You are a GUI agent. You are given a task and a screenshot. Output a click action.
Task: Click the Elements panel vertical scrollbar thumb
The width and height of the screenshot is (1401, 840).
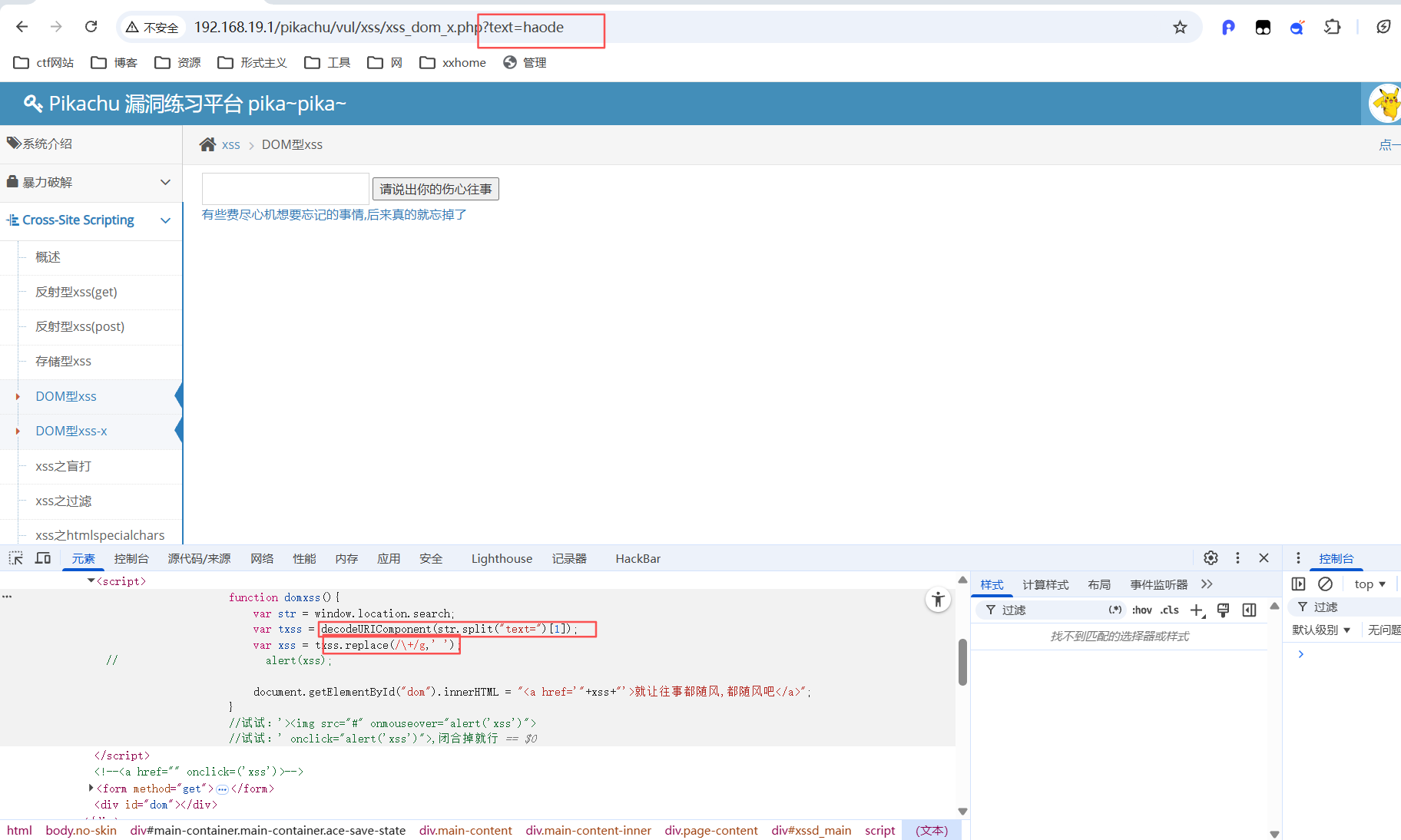(x=962, y=662)
